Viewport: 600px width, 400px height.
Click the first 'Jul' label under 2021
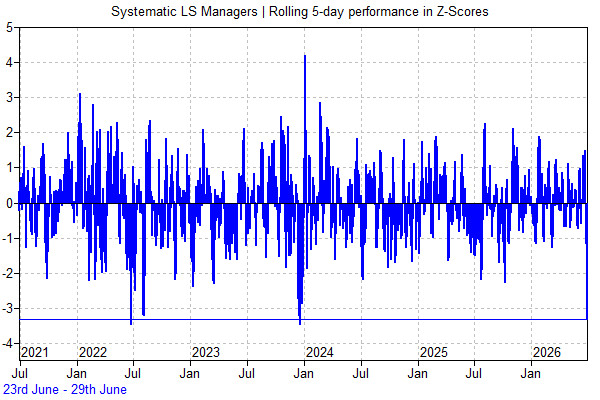[20, 373]
